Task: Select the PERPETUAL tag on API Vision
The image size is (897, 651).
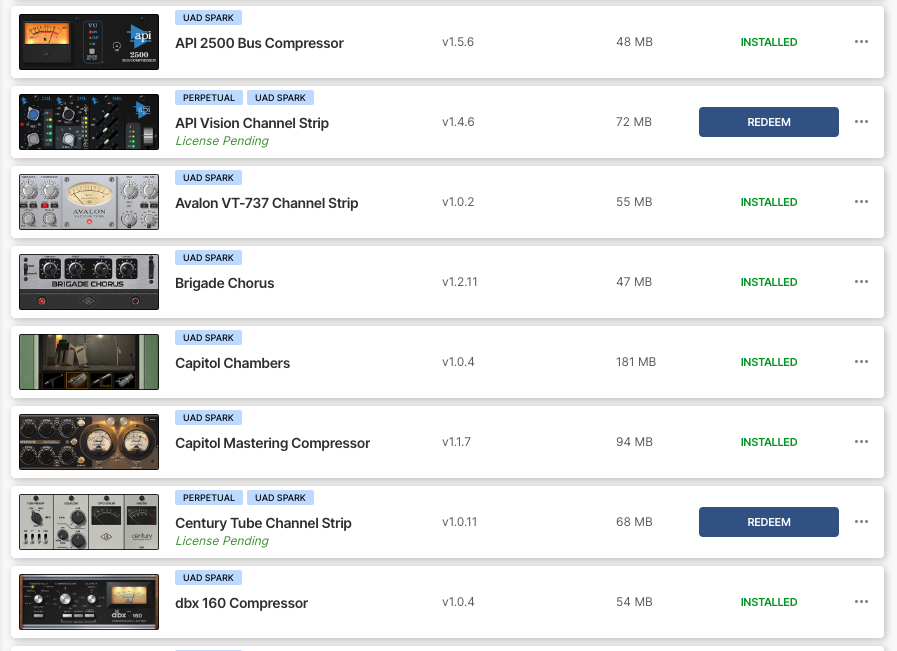Action: pos(209,98)
